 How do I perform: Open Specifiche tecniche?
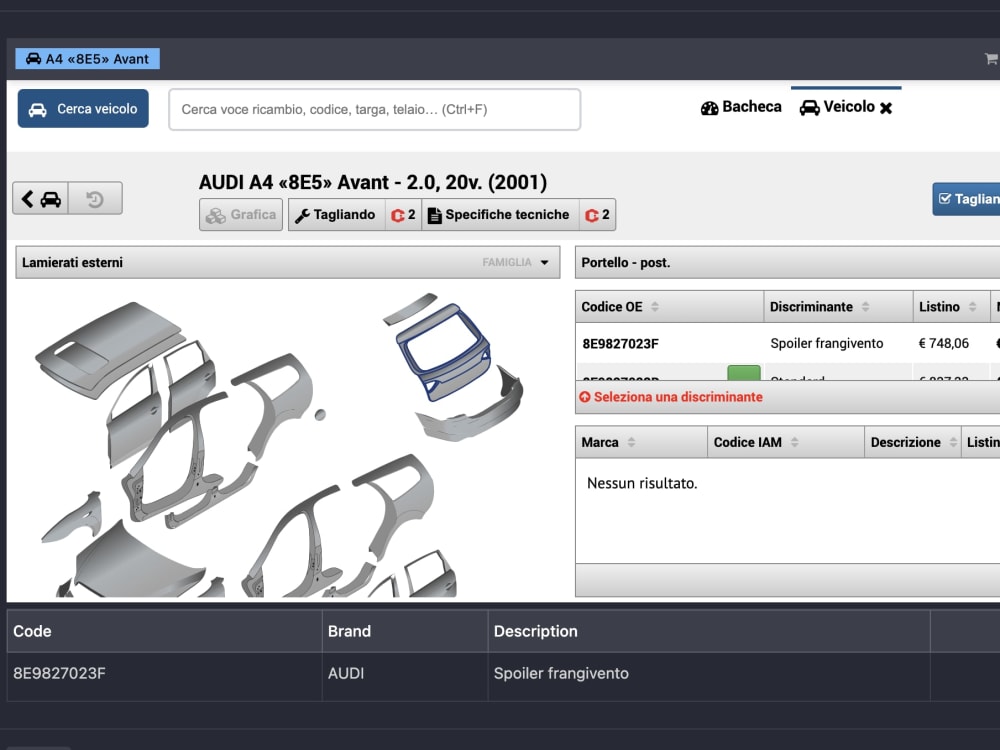click(500, 215)
